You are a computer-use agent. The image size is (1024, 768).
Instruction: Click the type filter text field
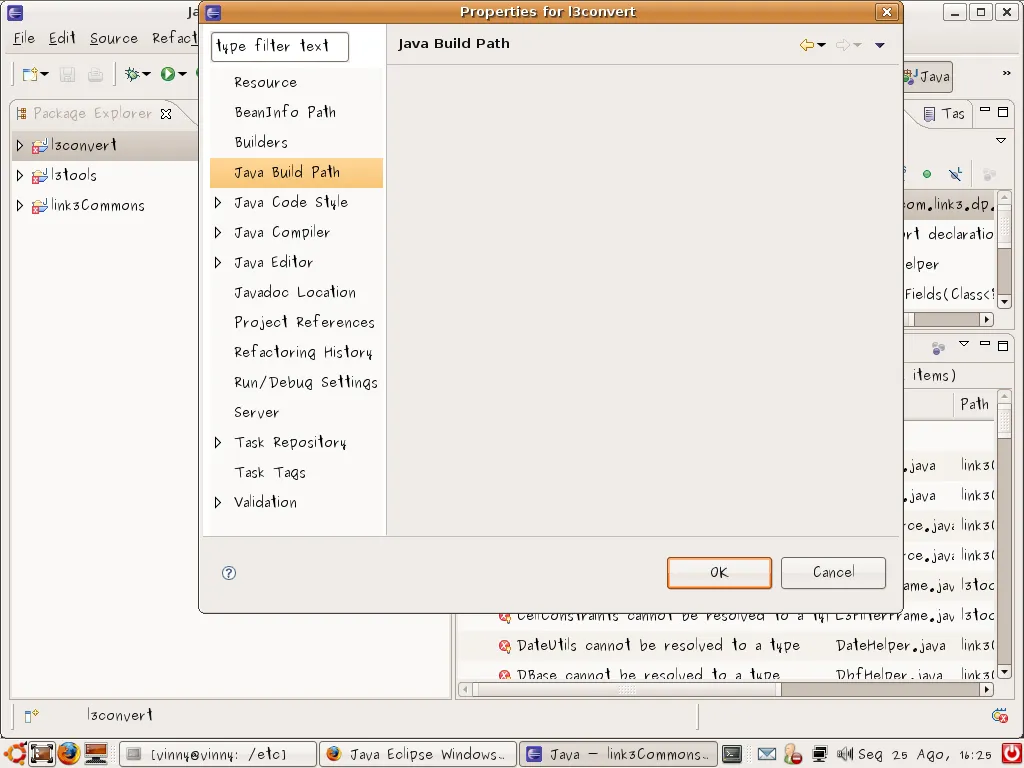280,46
